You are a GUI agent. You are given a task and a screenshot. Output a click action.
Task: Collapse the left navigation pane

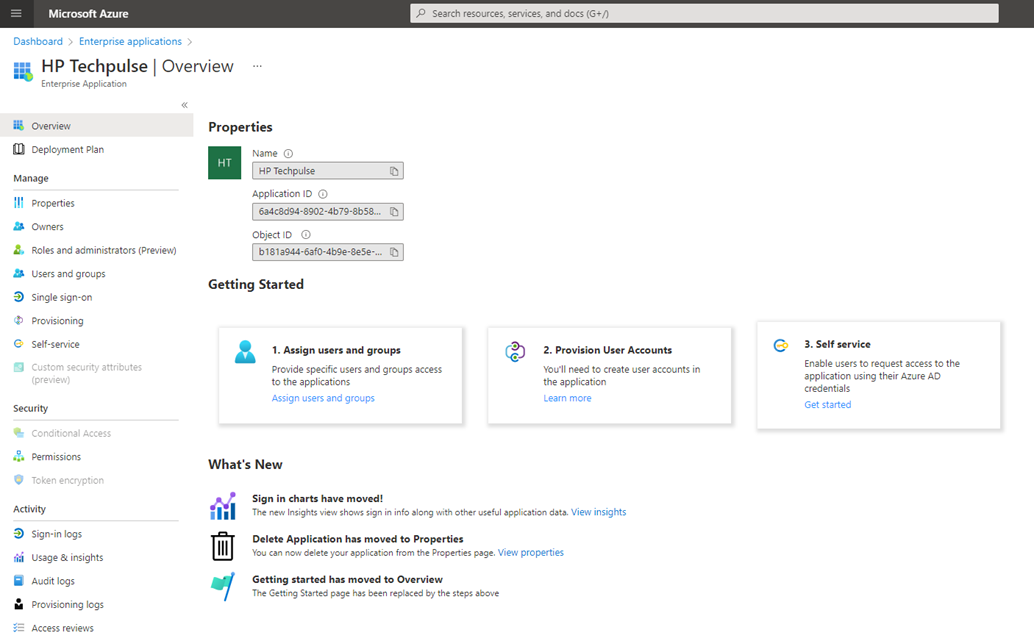click(184, 104)
